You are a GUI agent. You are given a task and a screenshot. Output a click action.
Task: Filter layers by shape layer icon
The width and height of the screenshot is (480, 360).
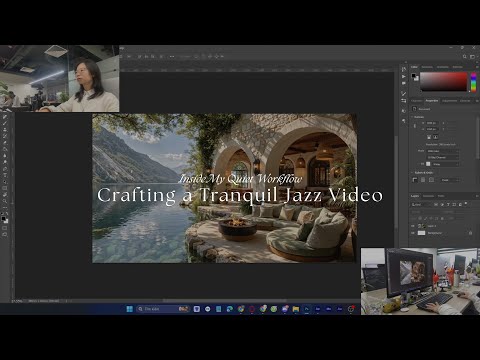pos(454,204)
